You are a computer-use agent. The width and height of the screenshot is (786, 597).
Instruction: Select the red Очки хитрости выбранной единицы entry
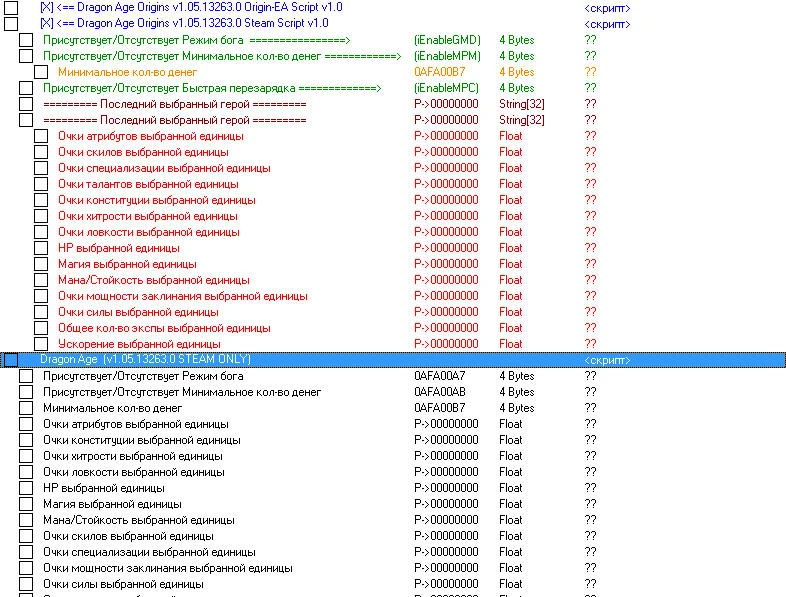(148, 217)
